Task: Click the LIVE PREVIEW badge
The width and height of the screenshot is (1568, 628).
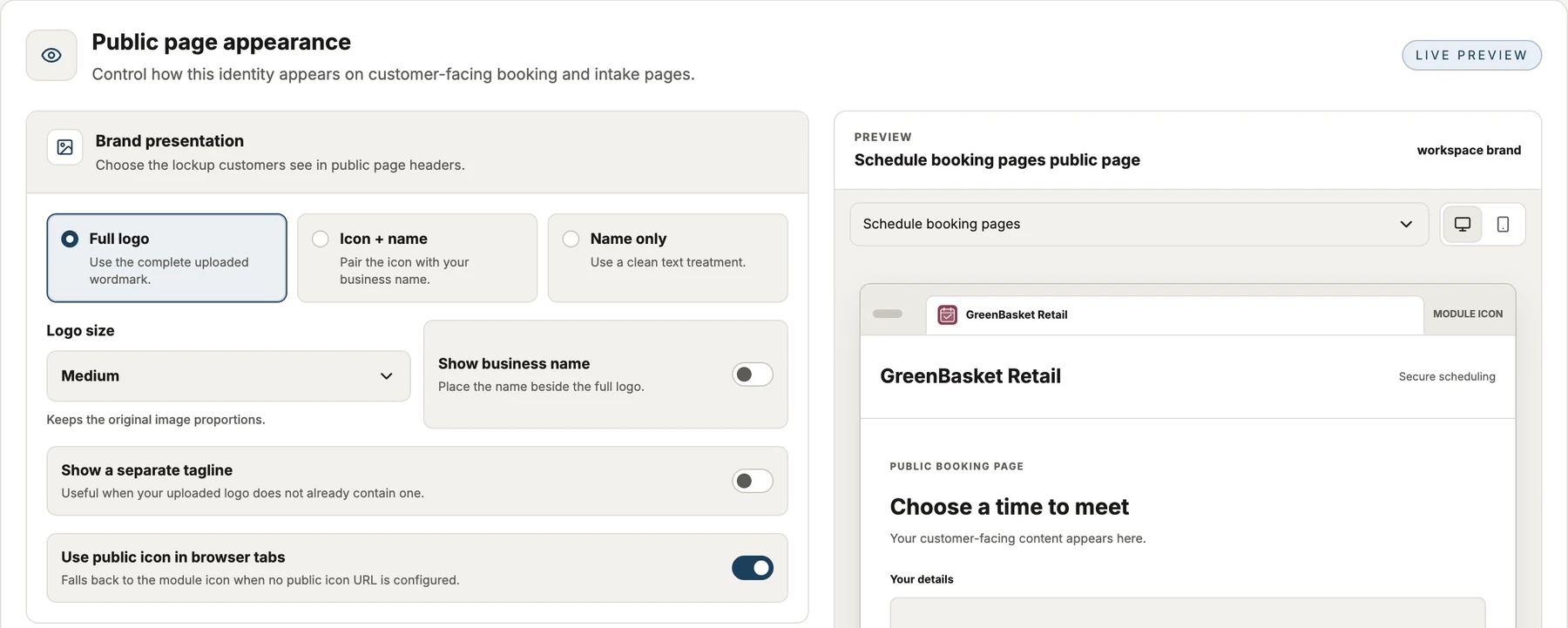Action: point(1471,55)
